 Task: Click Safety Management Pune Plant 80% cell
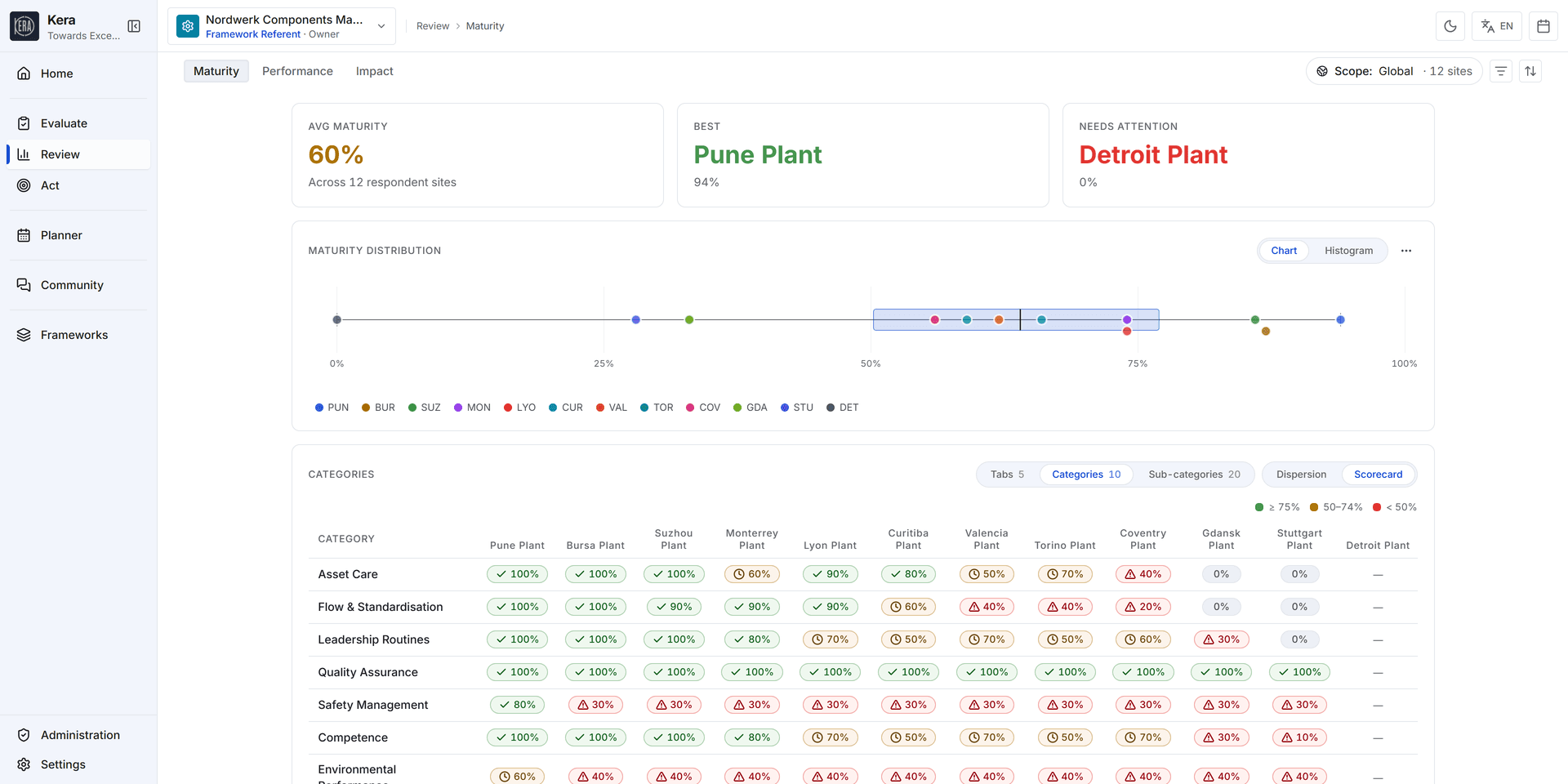(517, 705)
